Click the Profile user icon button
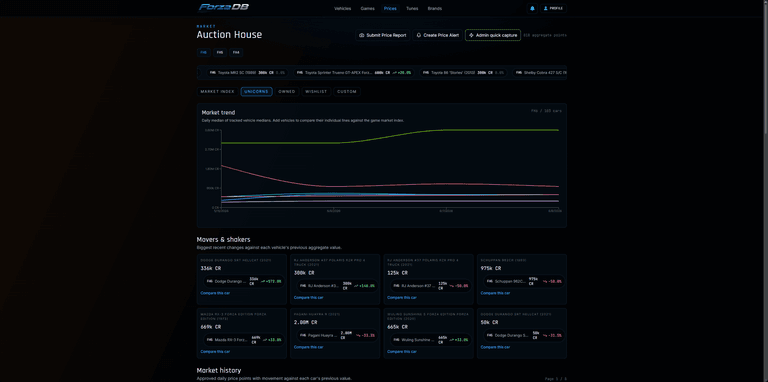 click(x=546, y=8)
